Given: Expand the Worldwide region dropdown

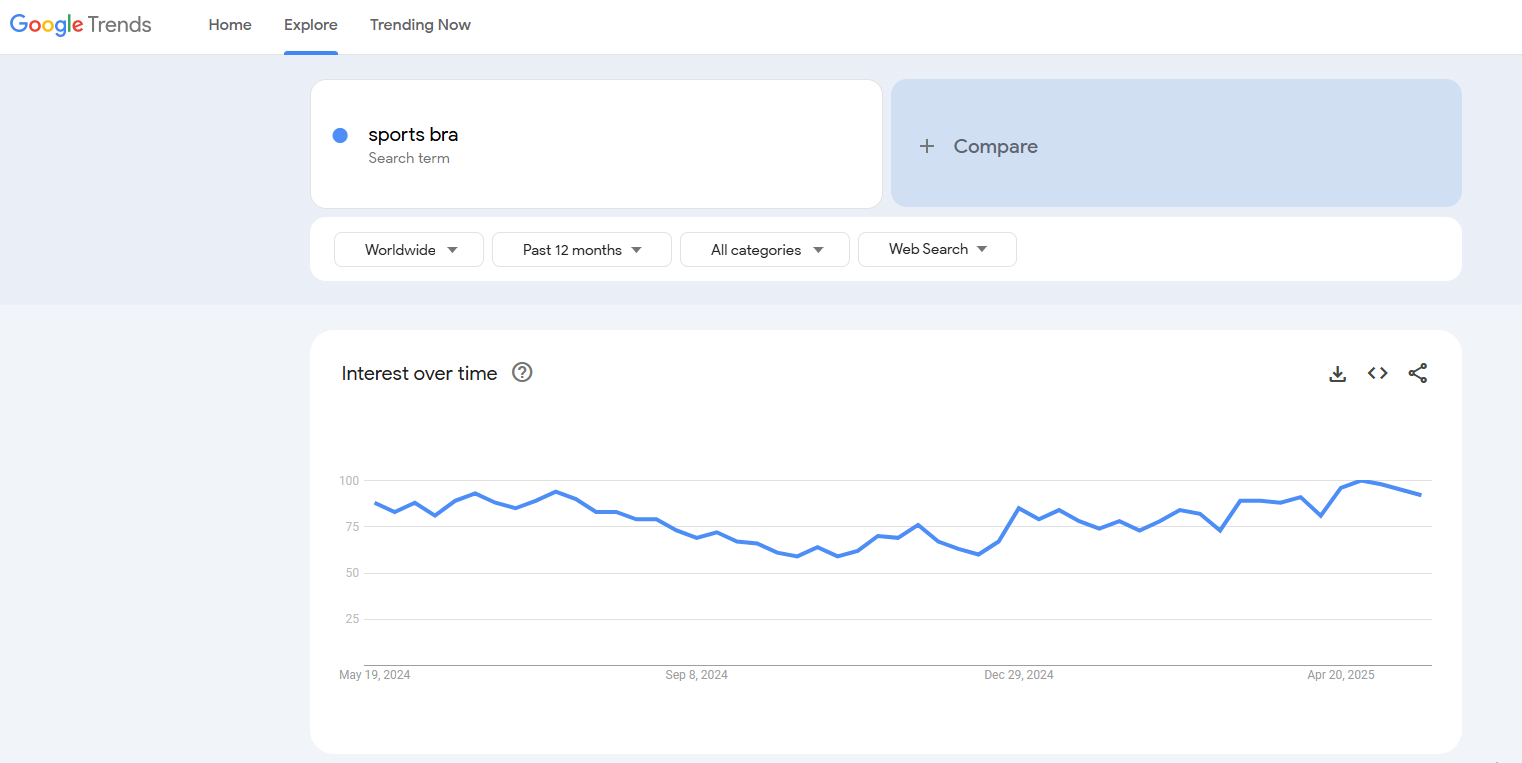Looking at the screenshot, I should click(x=409, y=250).
